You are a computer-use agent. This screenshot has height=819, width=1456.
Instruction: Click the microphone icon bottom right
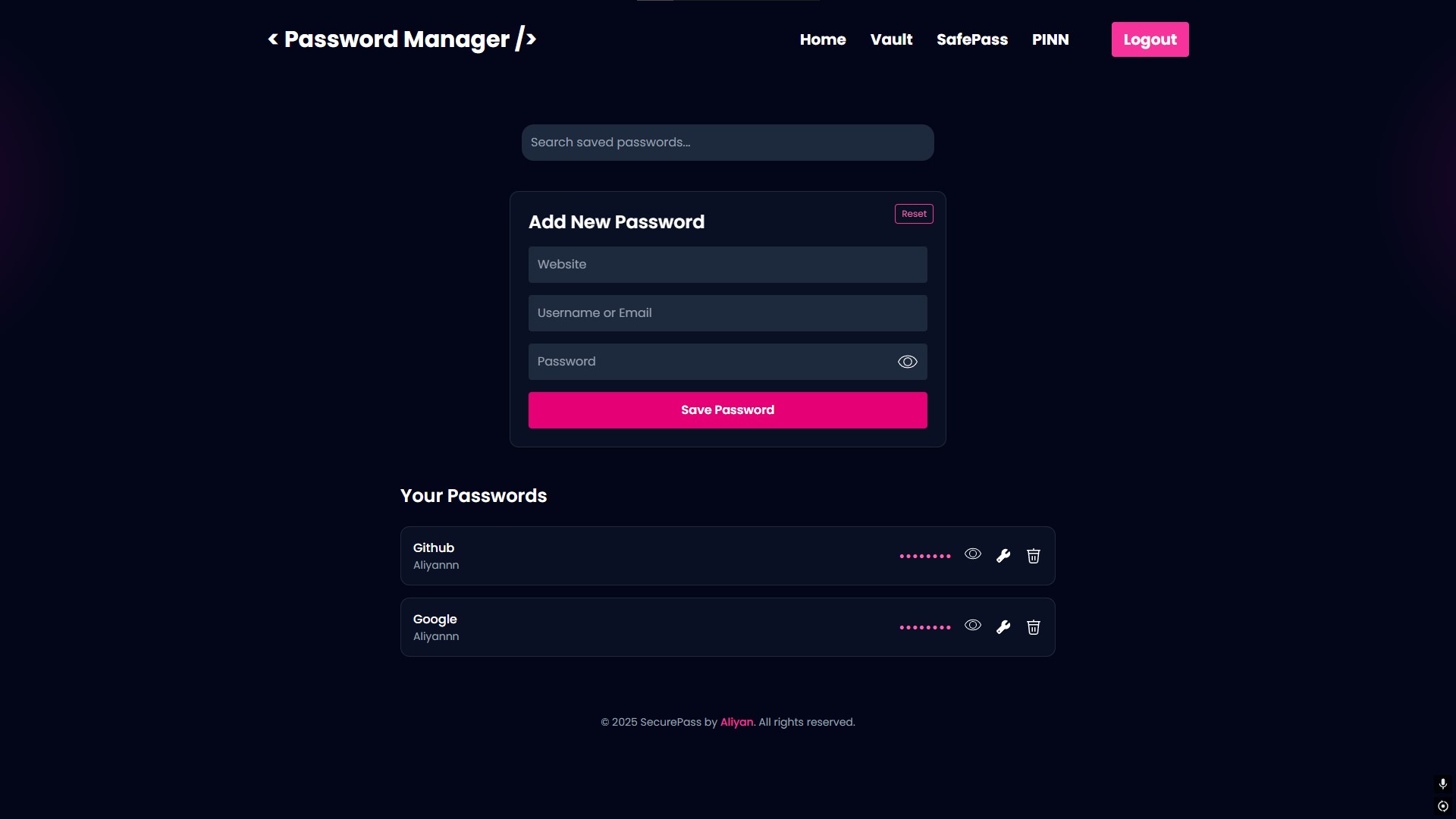(1442, 783)
